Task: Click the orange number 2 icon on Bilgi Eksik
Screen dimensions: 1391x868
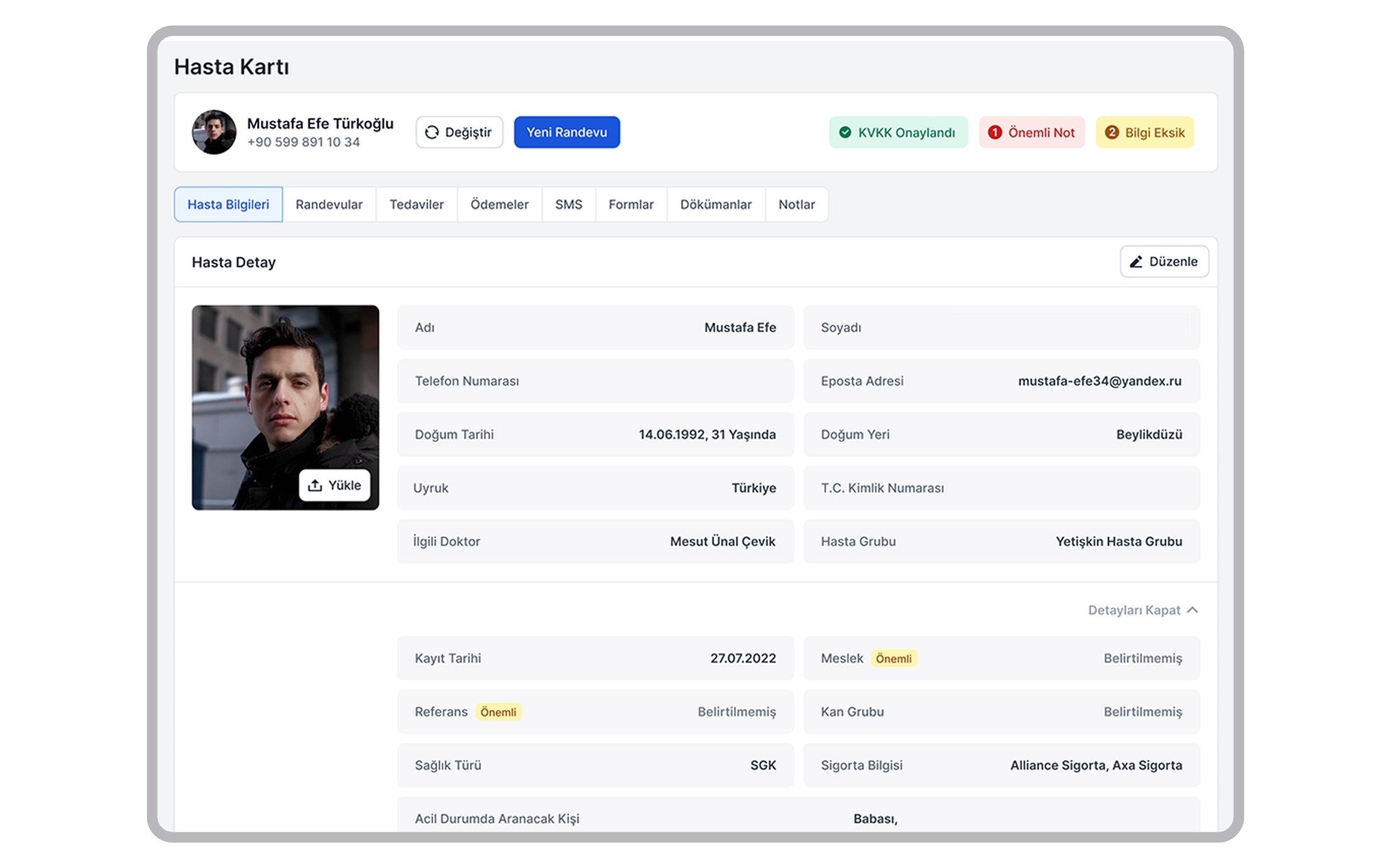Action: [x=1111, y=133]
